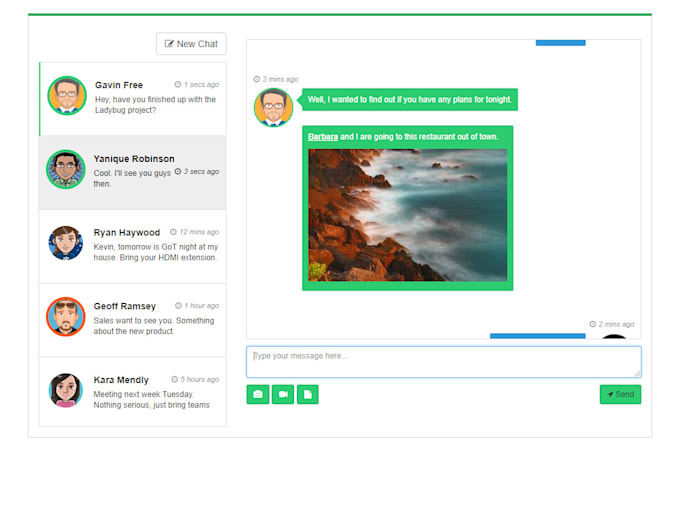Open Kara Mendly conversation

133,392
